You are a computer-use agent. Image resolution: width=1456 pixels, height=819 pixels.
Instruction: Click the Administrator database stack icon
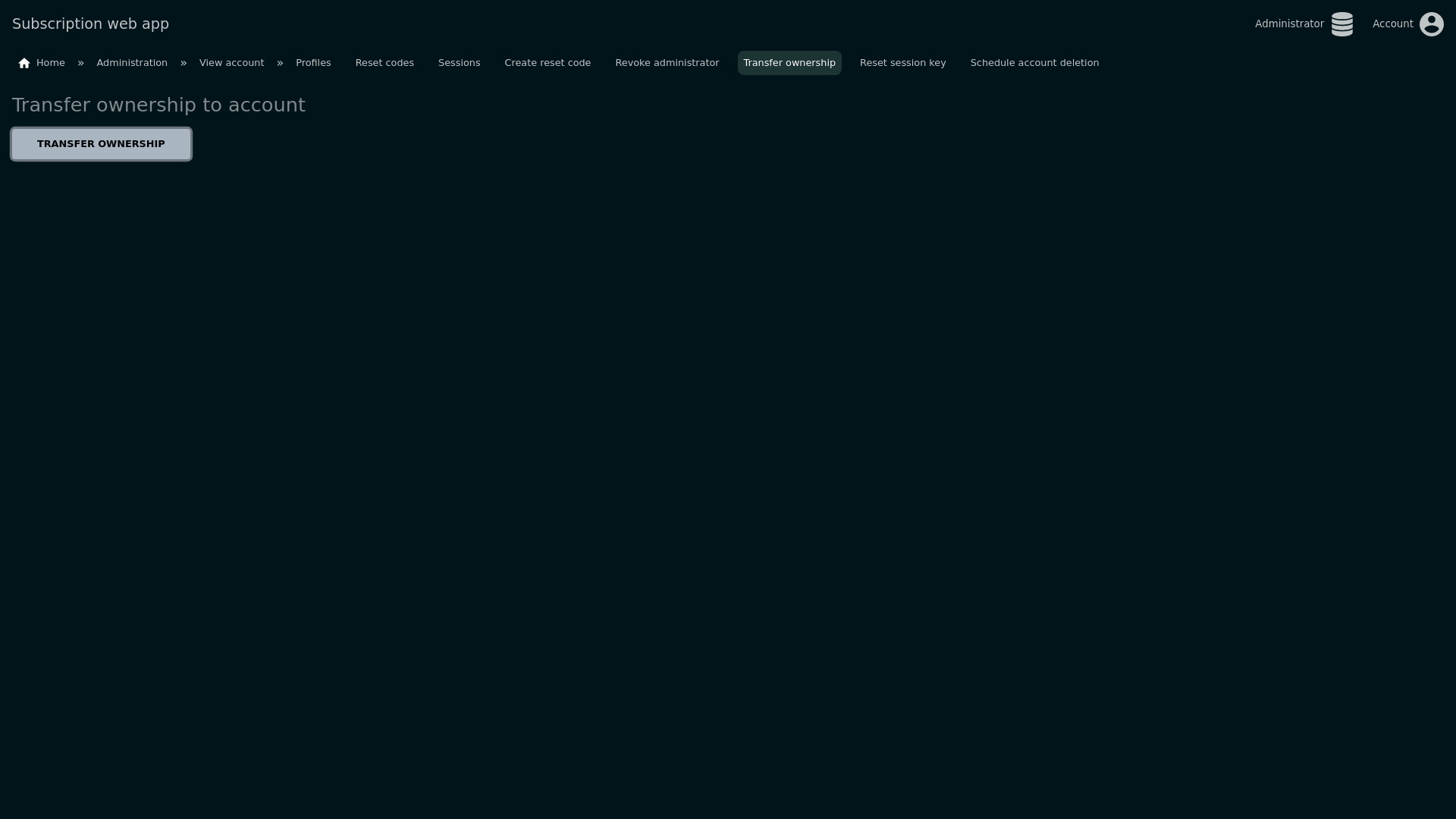pos(1341,24)
